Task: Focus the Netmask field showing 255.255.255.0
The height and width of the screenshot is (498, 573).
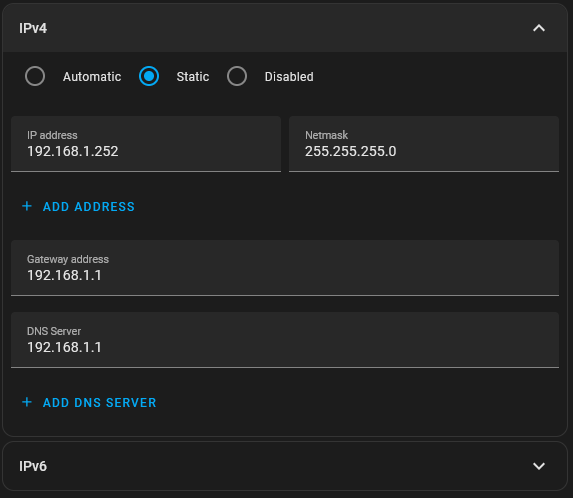Action: [424, 144]
